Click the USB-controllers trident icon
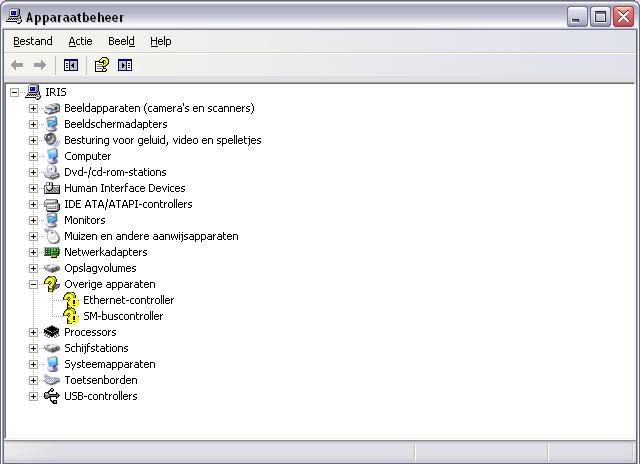640x464 pixels. pos(52,396)
